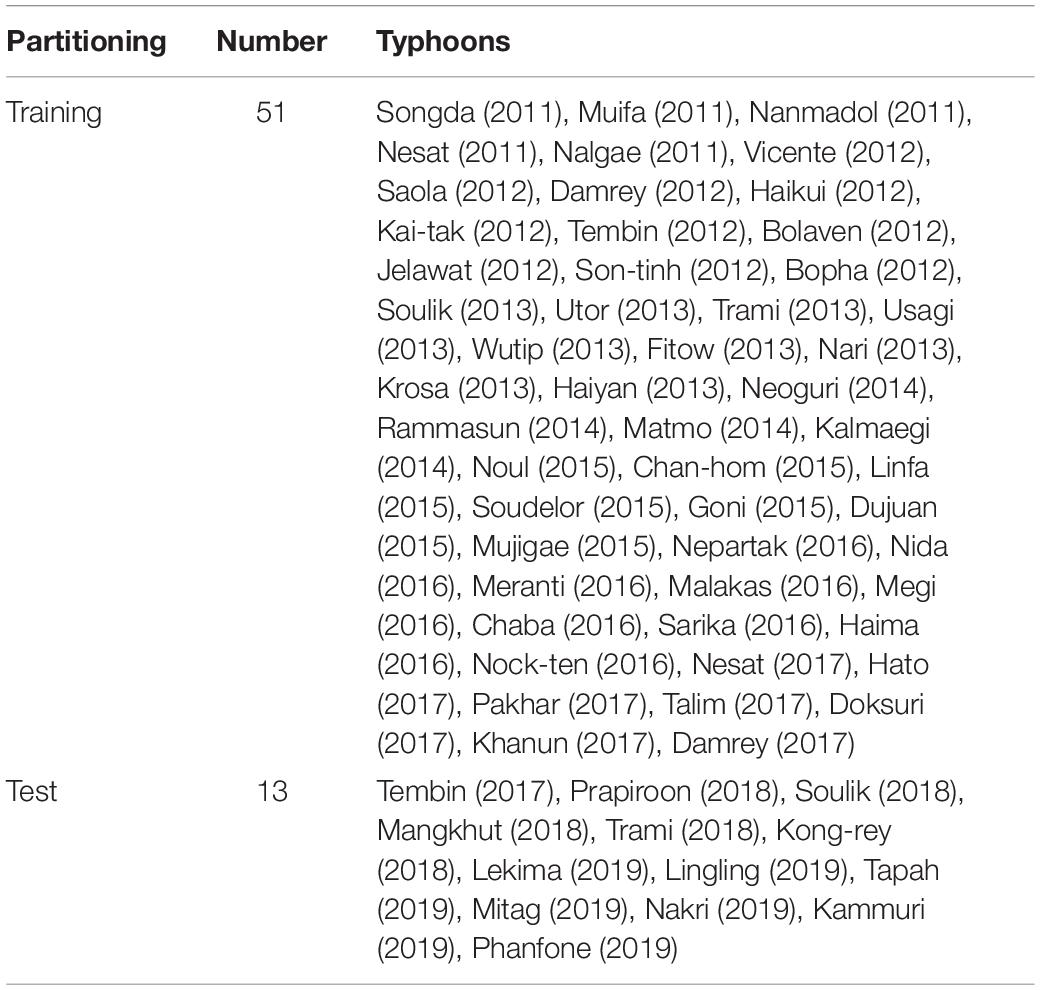Click the Number column header

tap(272, 42)
